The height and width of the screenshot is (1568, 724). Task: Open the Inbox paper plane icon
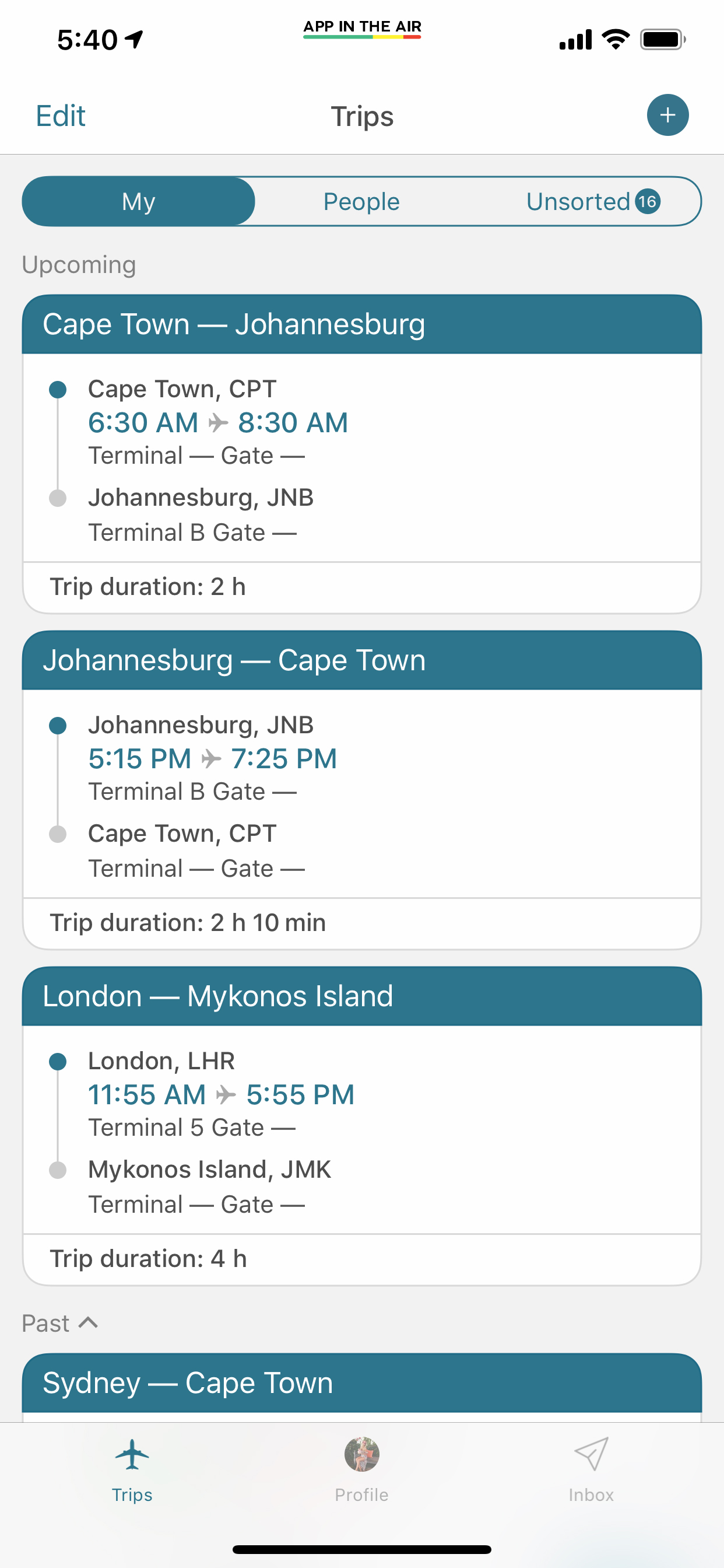[591, 1454]
